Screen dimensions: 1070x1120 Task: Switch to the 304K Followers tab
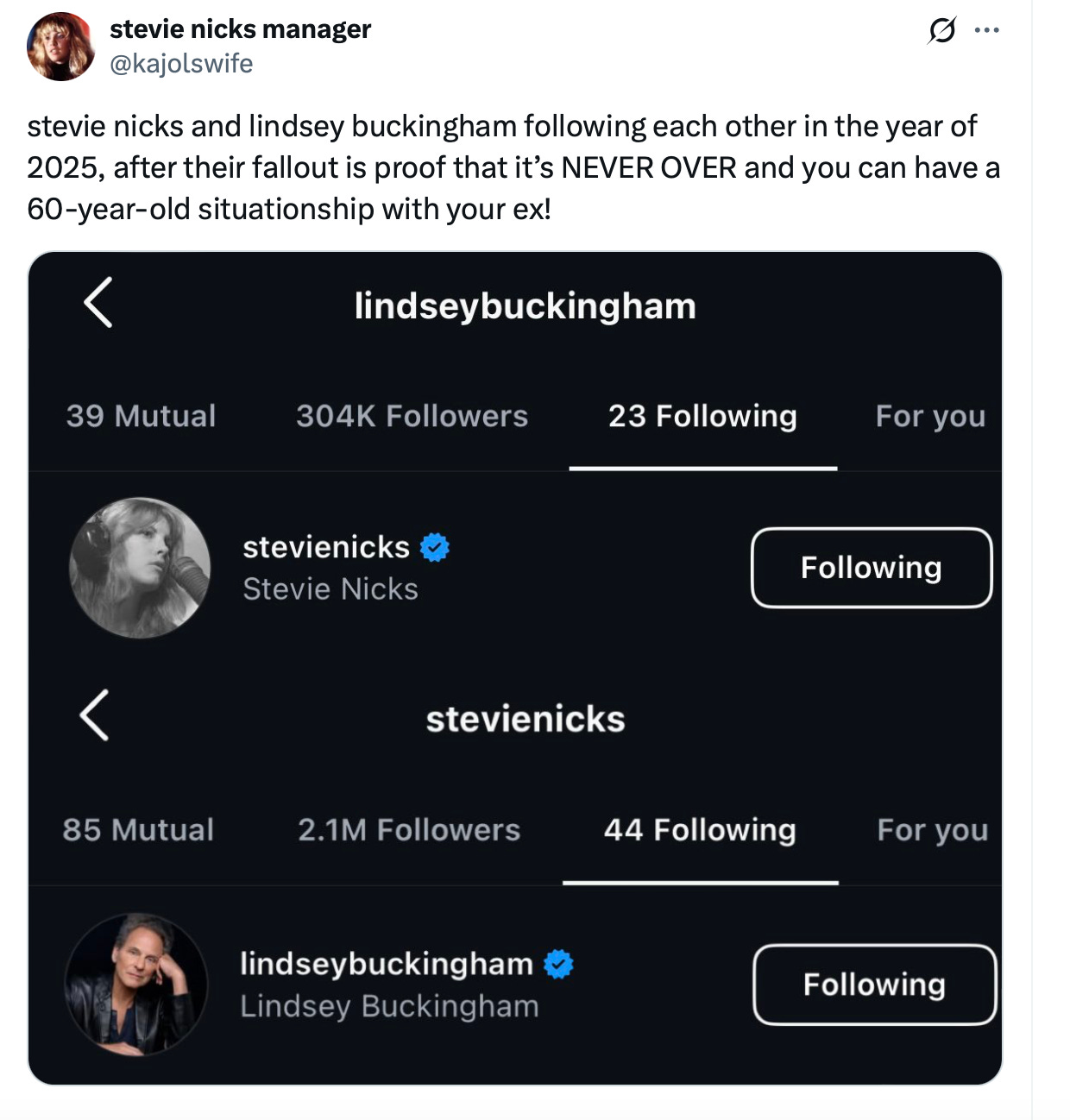412,416
